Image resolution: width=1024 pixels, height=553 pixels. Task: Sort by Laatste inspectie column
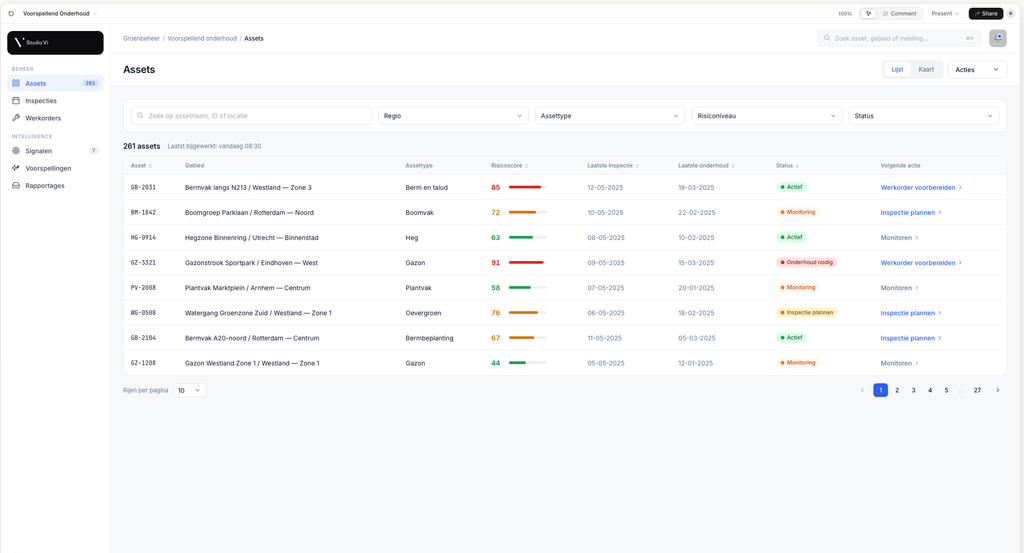pos(613,166)
